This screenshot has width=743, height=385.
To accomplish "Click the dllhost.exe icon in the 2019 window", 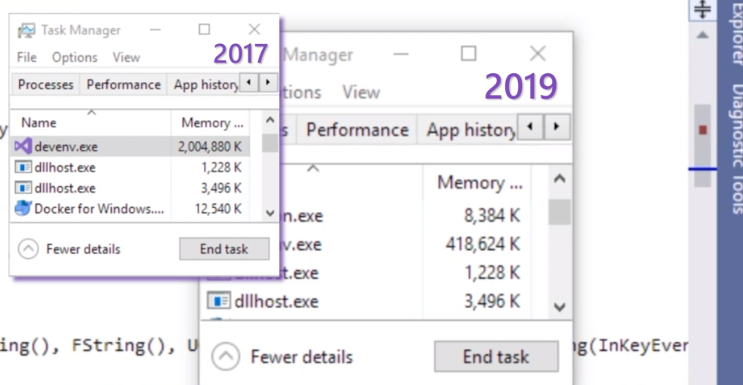I will [219, 301].
